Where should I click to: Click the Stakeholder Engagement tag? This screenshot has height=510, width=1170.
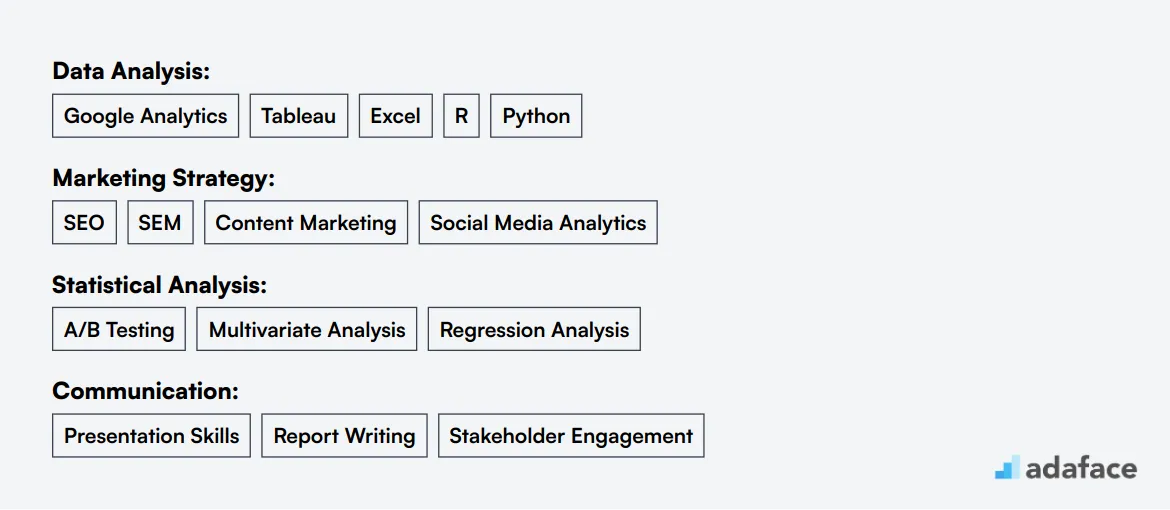571,436
